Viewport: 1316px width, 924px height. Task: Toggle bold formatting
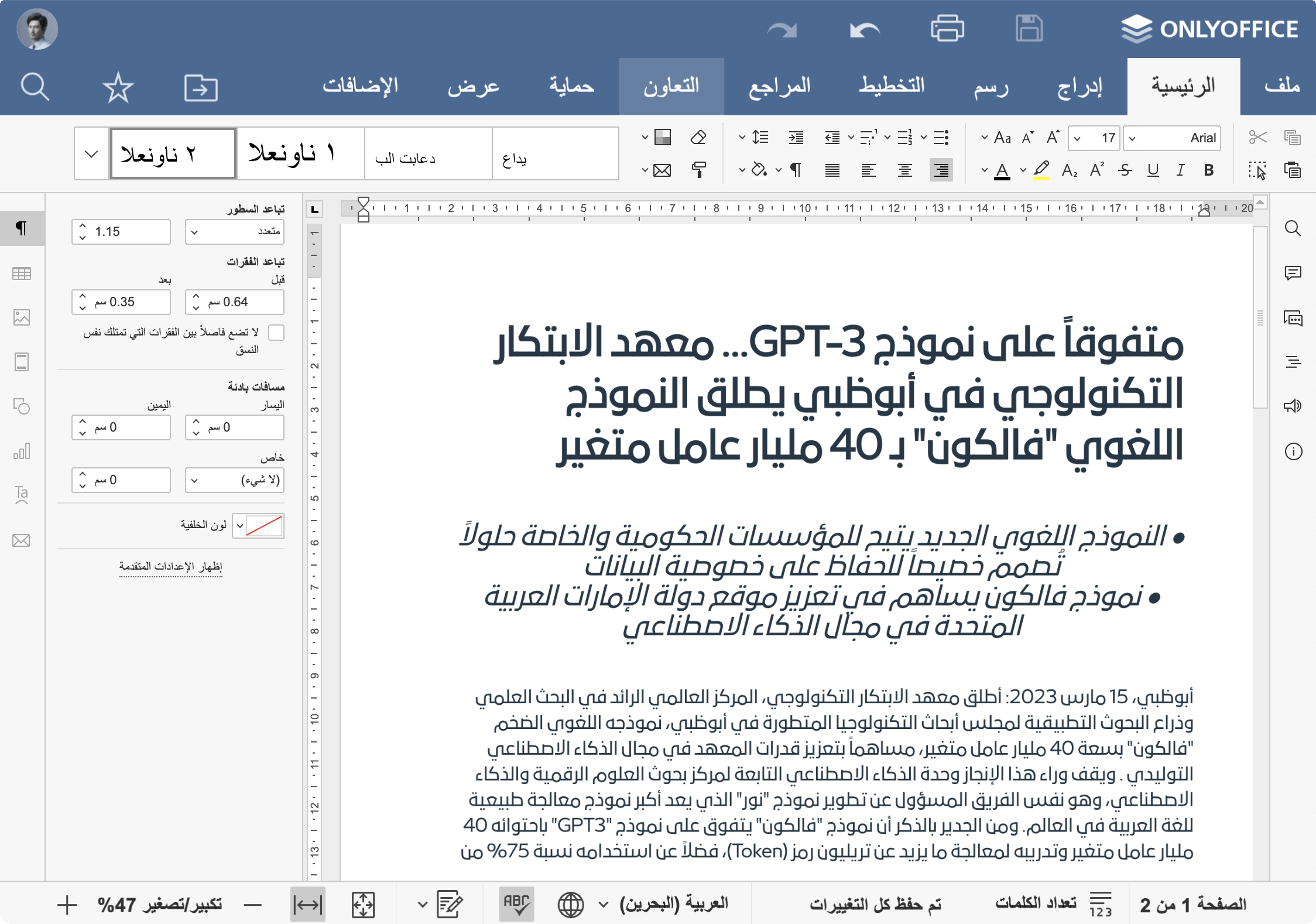click(x=1208, y=170)
